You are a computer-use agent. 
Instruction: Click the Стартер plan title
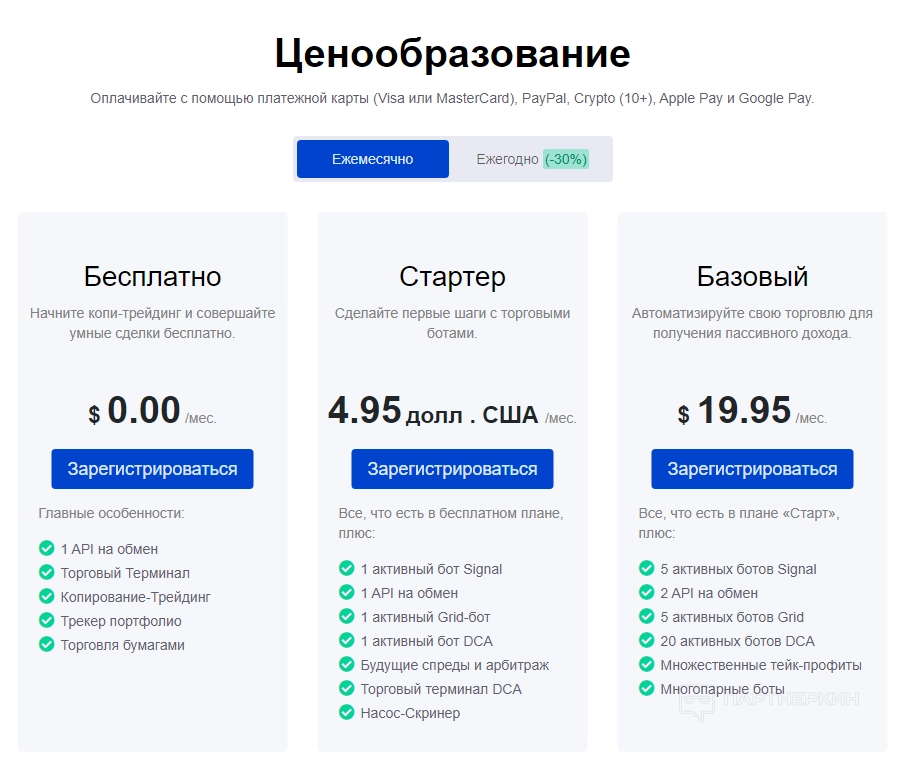[452, 277]
